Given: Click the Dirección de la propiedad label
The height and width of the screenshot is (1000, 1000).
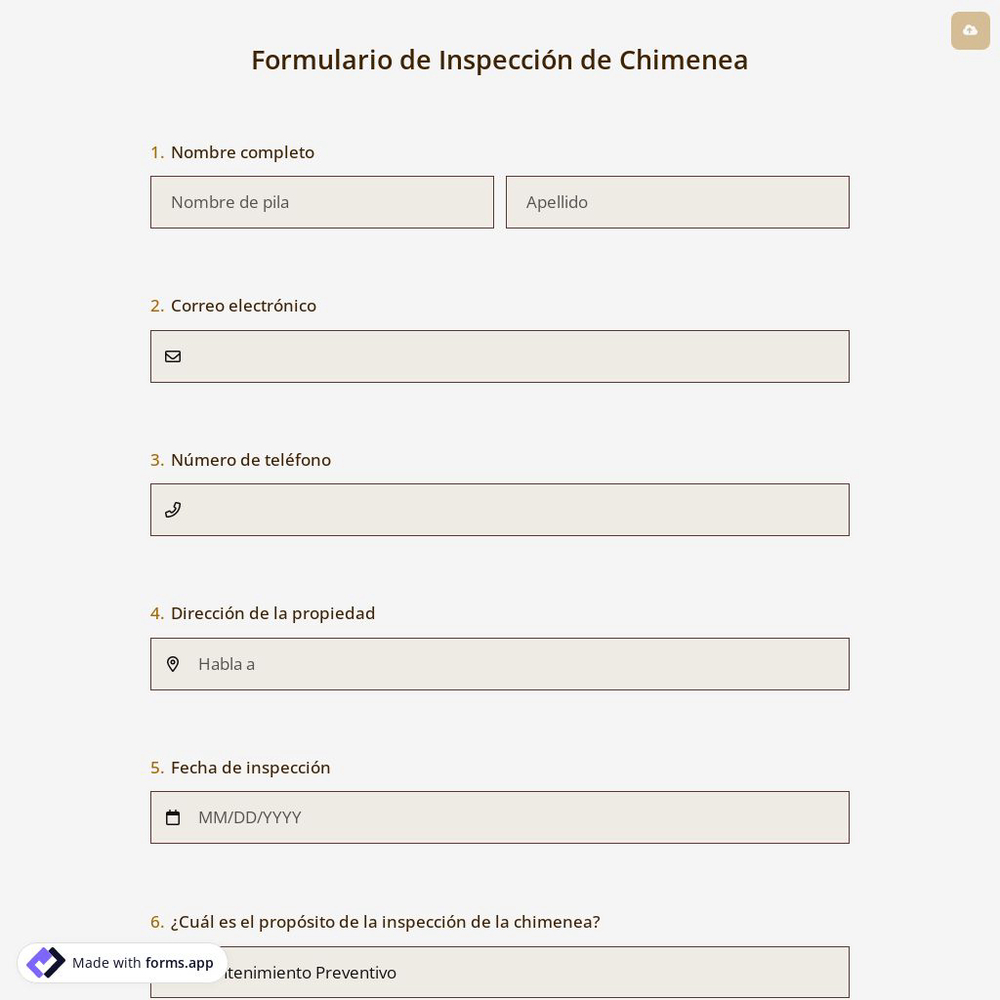Looking at the screenshot, I should 273,613.
